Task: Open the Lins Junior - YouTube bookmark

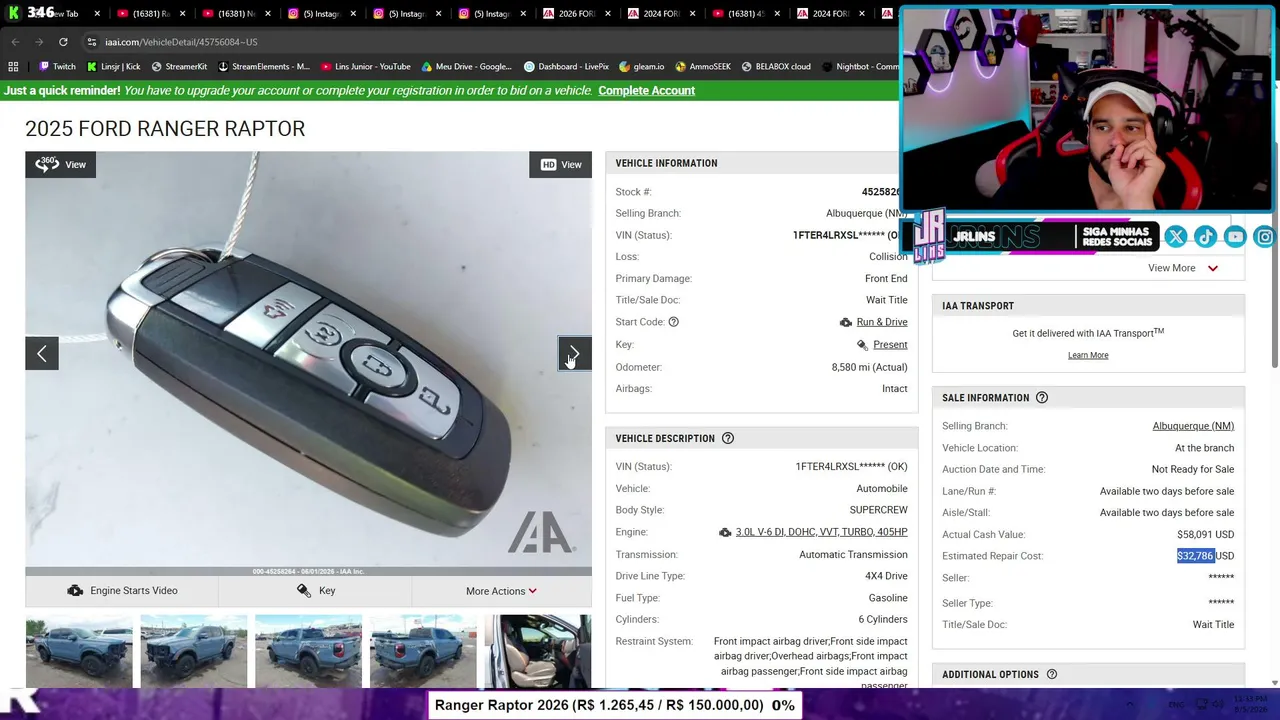Action: coord(365,67)
